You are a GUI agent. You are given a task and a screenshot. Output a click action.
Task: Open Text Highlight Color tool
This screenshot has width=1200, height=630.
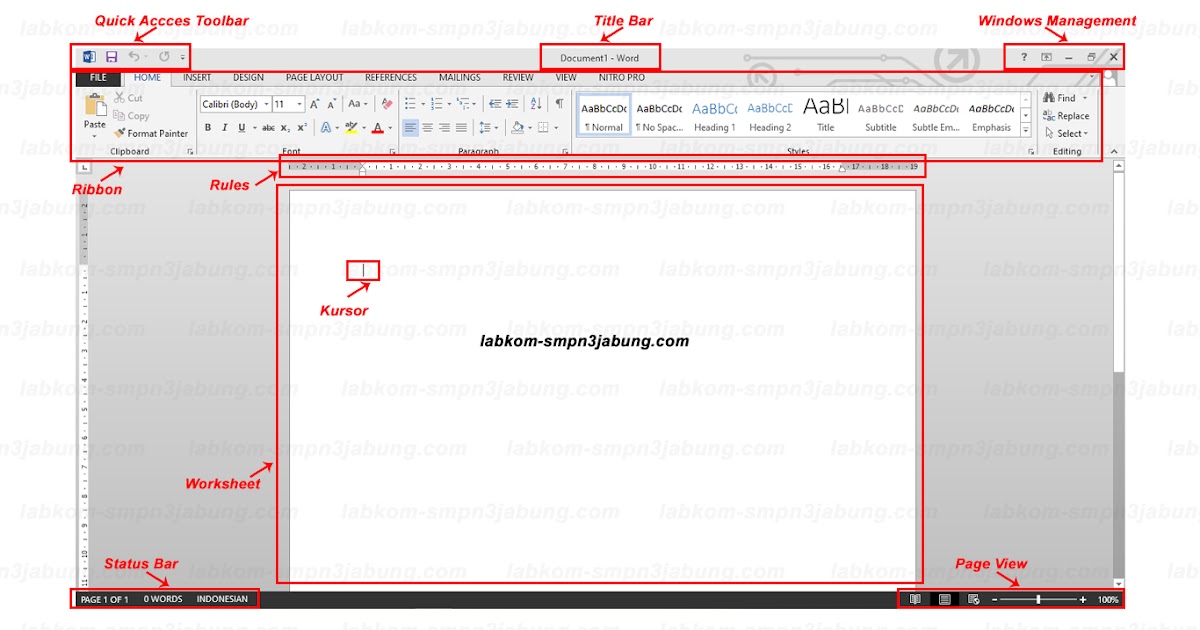(x=350, y=127)
